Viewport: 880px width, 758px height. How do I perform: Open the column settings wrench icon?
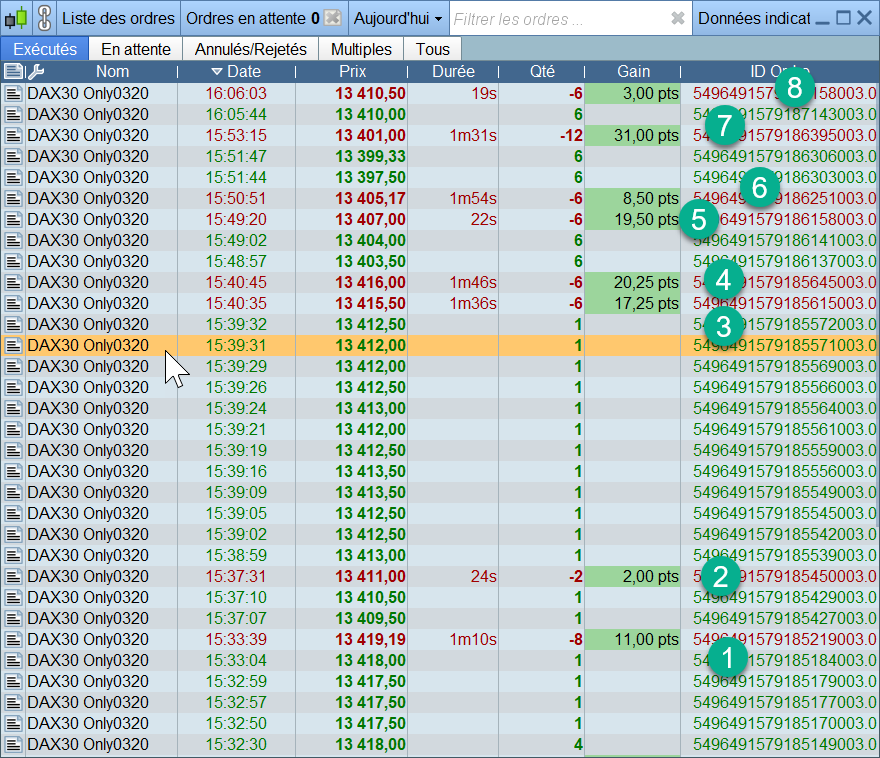pos(35,71)
